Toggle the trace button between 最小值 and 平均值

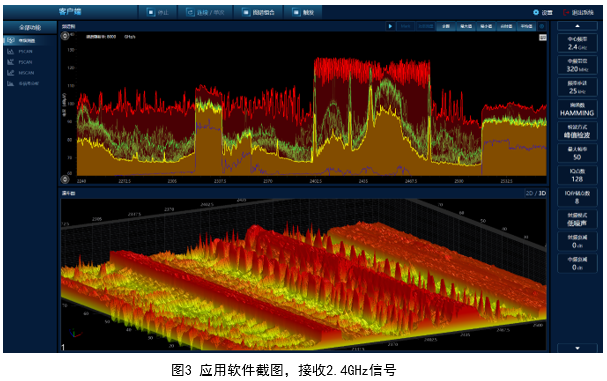[506, 26]
